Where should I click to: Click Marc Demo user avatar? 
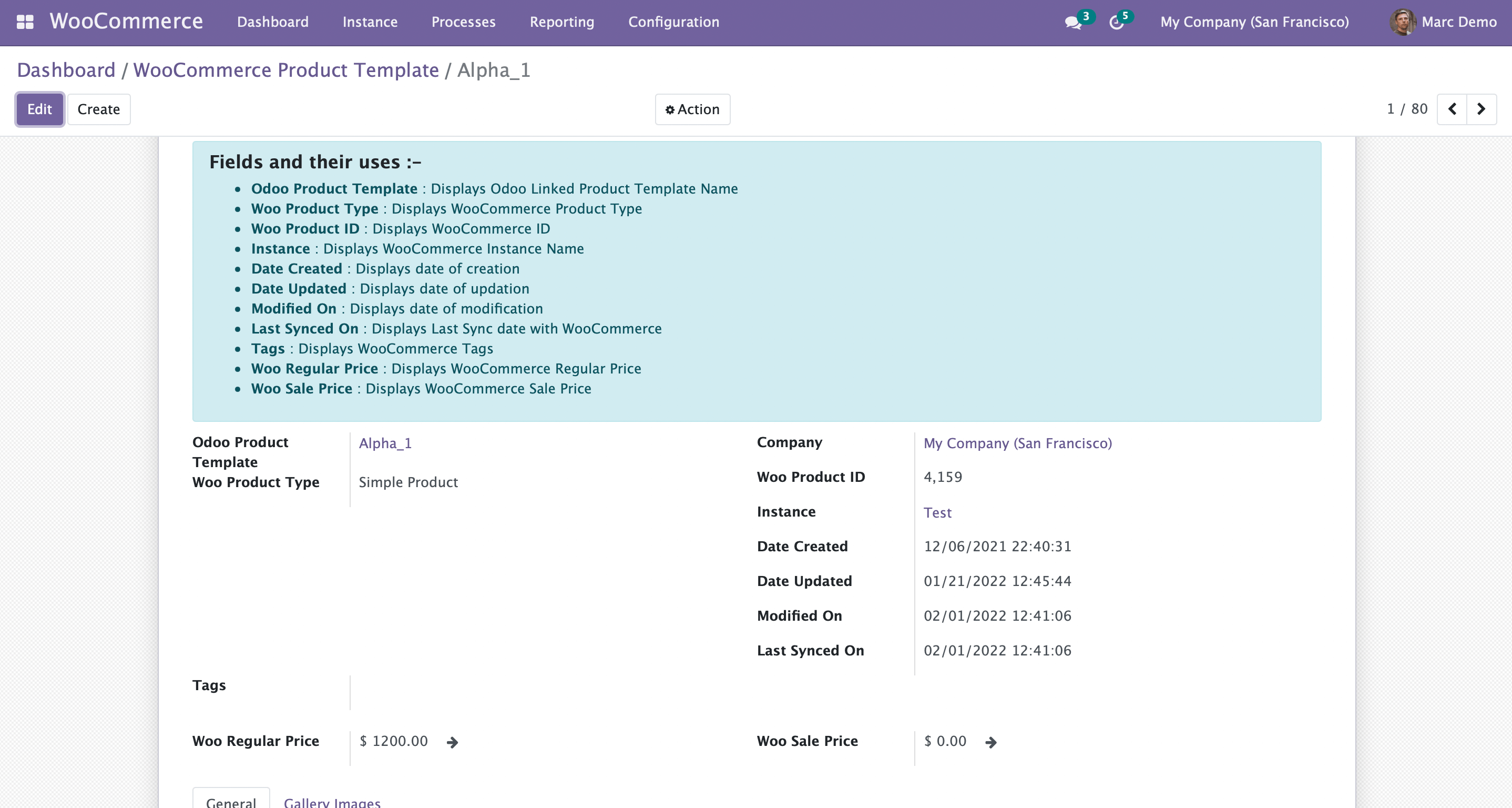(1402, 22)
